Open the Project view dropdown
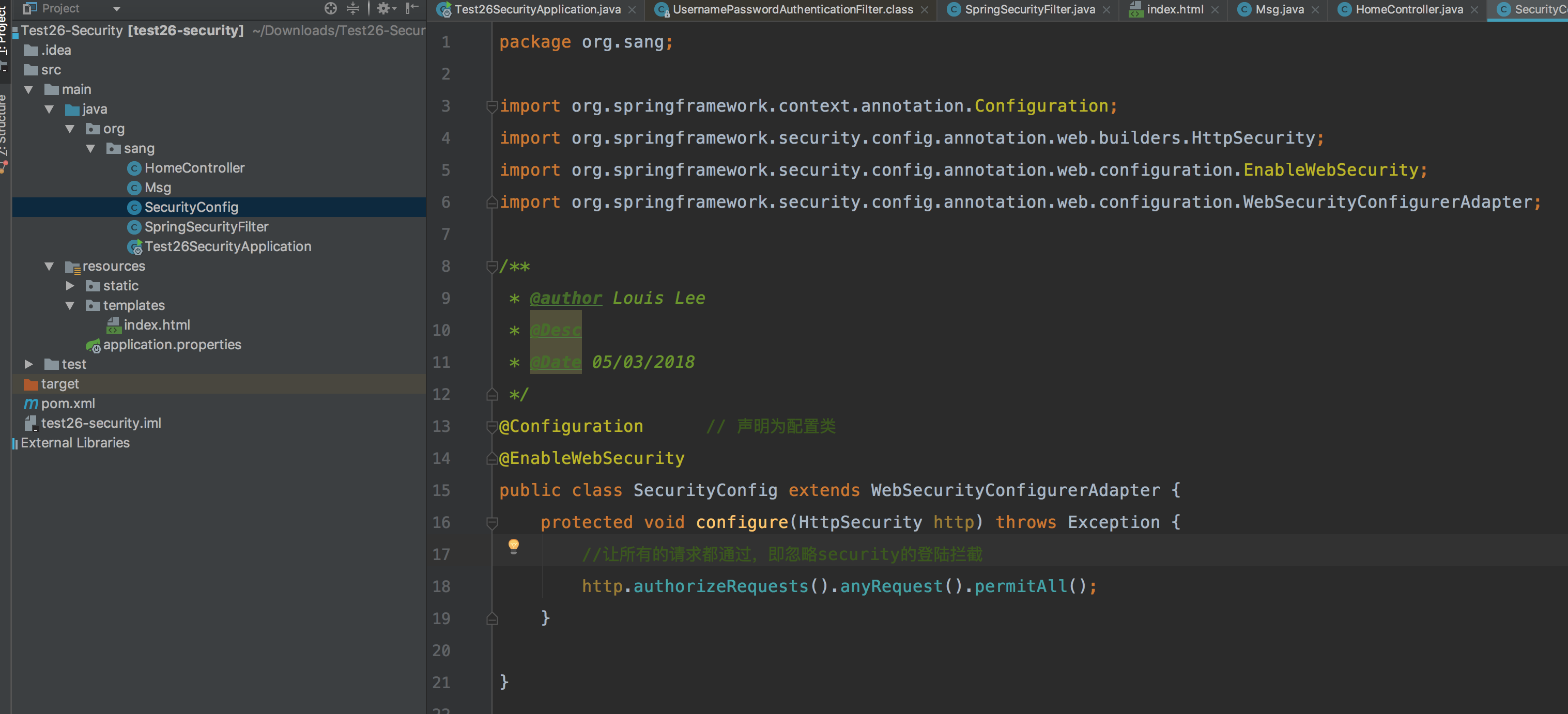This screenshot has width=1568, height=714. tap(116, 8)
